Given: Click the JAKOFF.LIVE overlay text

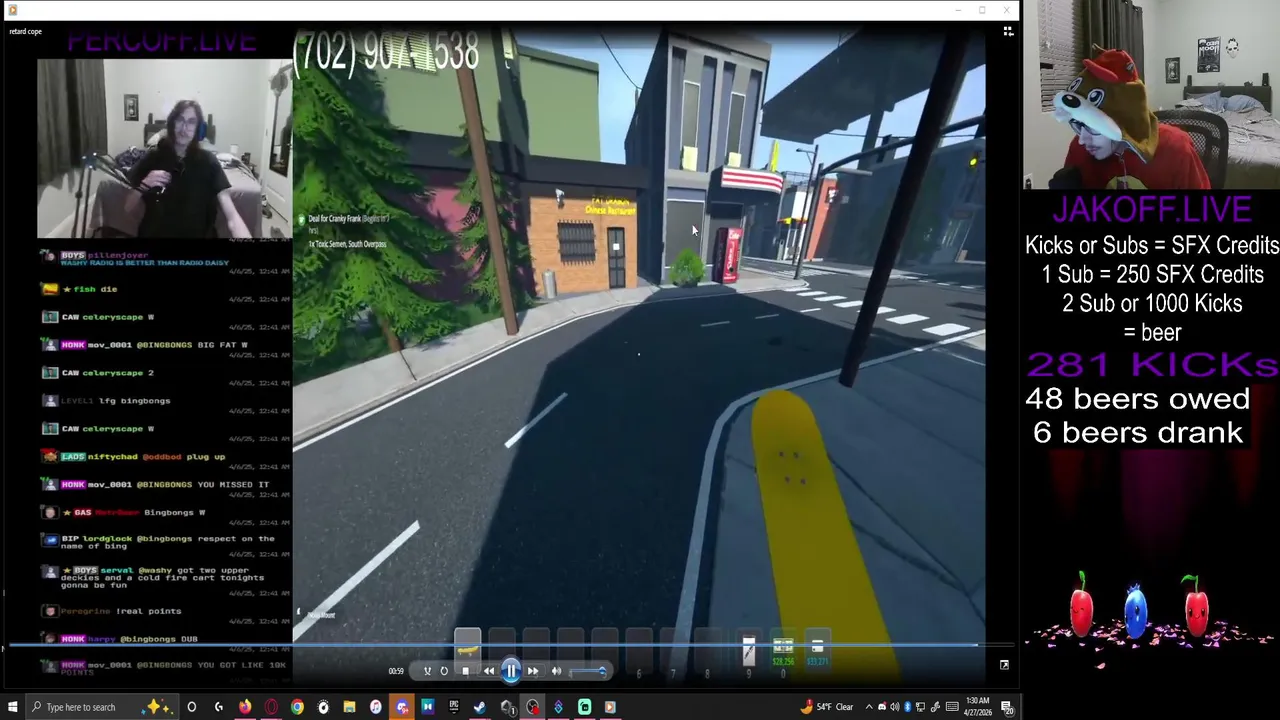Looking at the screenshot, I should click(1152, 210).
